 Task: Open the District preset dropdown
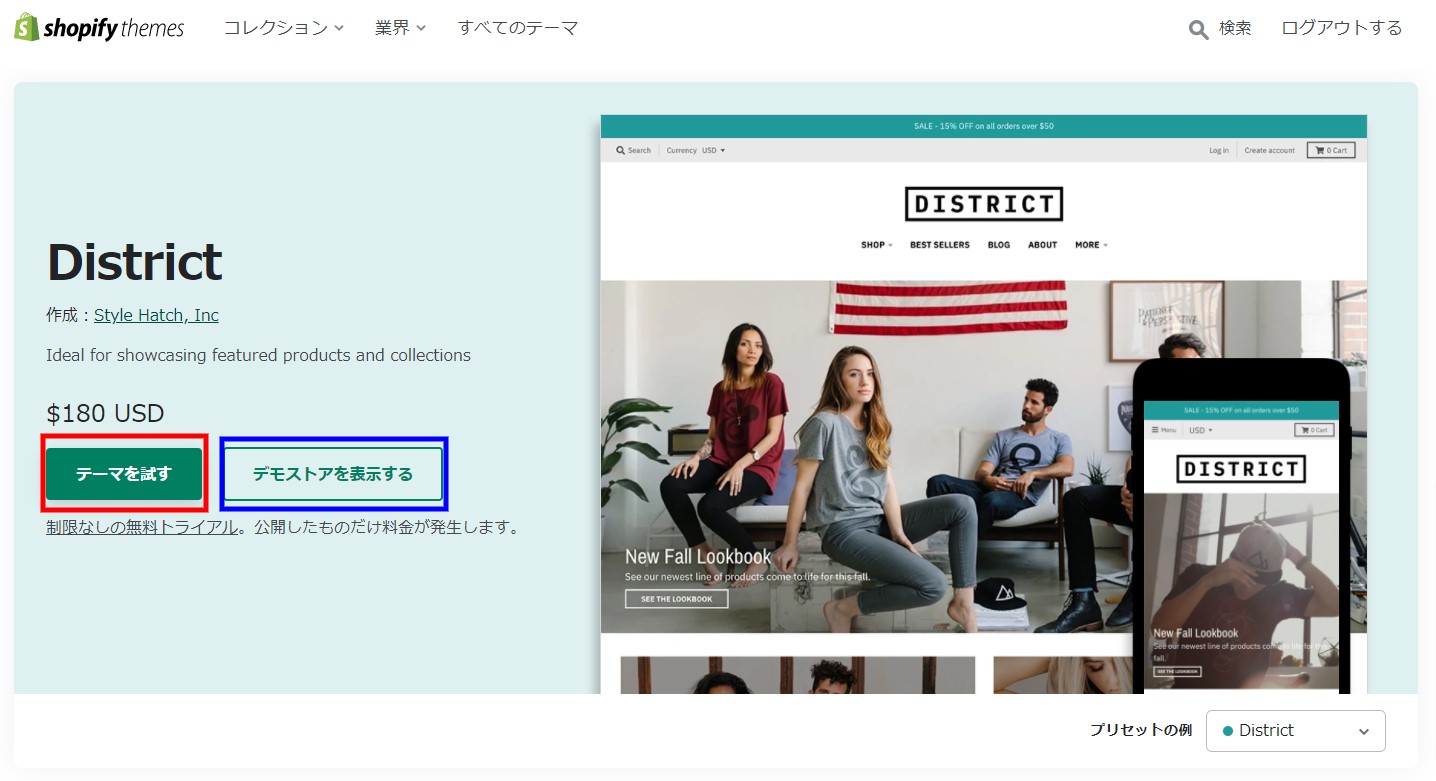pos(1295,731)
